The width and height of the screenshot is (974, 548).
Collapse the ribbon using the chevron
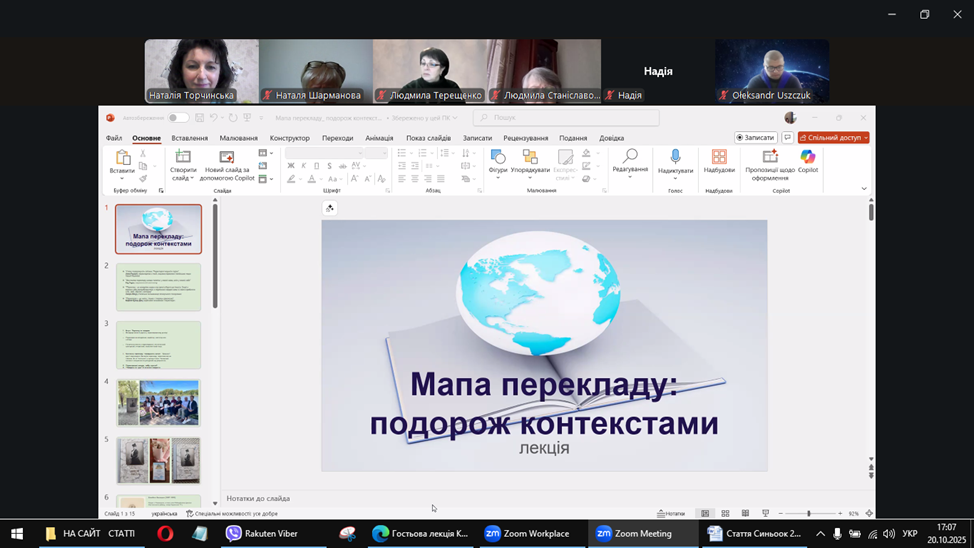pos(864,189)
